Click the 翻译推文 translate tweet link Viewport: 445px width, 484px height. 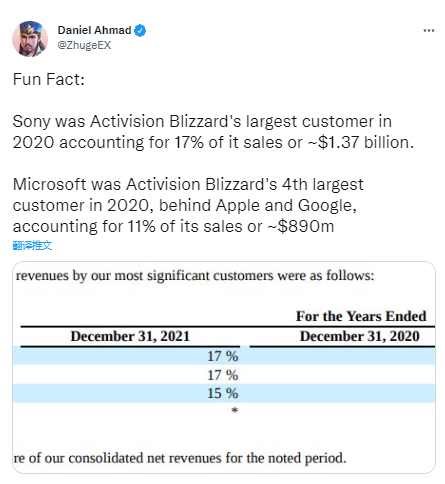[x=32, y=245]
